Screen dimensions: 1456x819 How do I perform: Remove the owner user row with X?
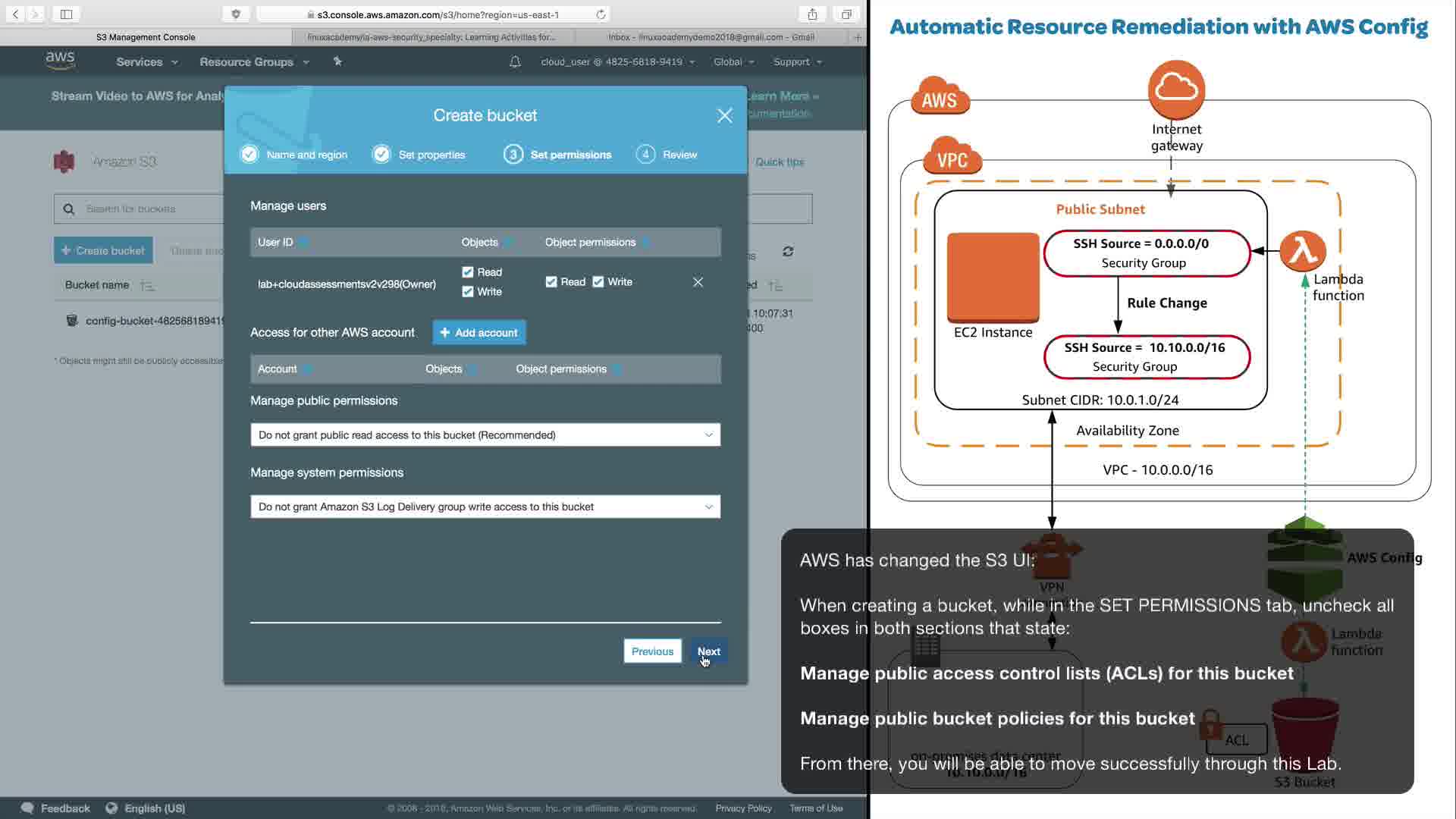pos(698,282)
